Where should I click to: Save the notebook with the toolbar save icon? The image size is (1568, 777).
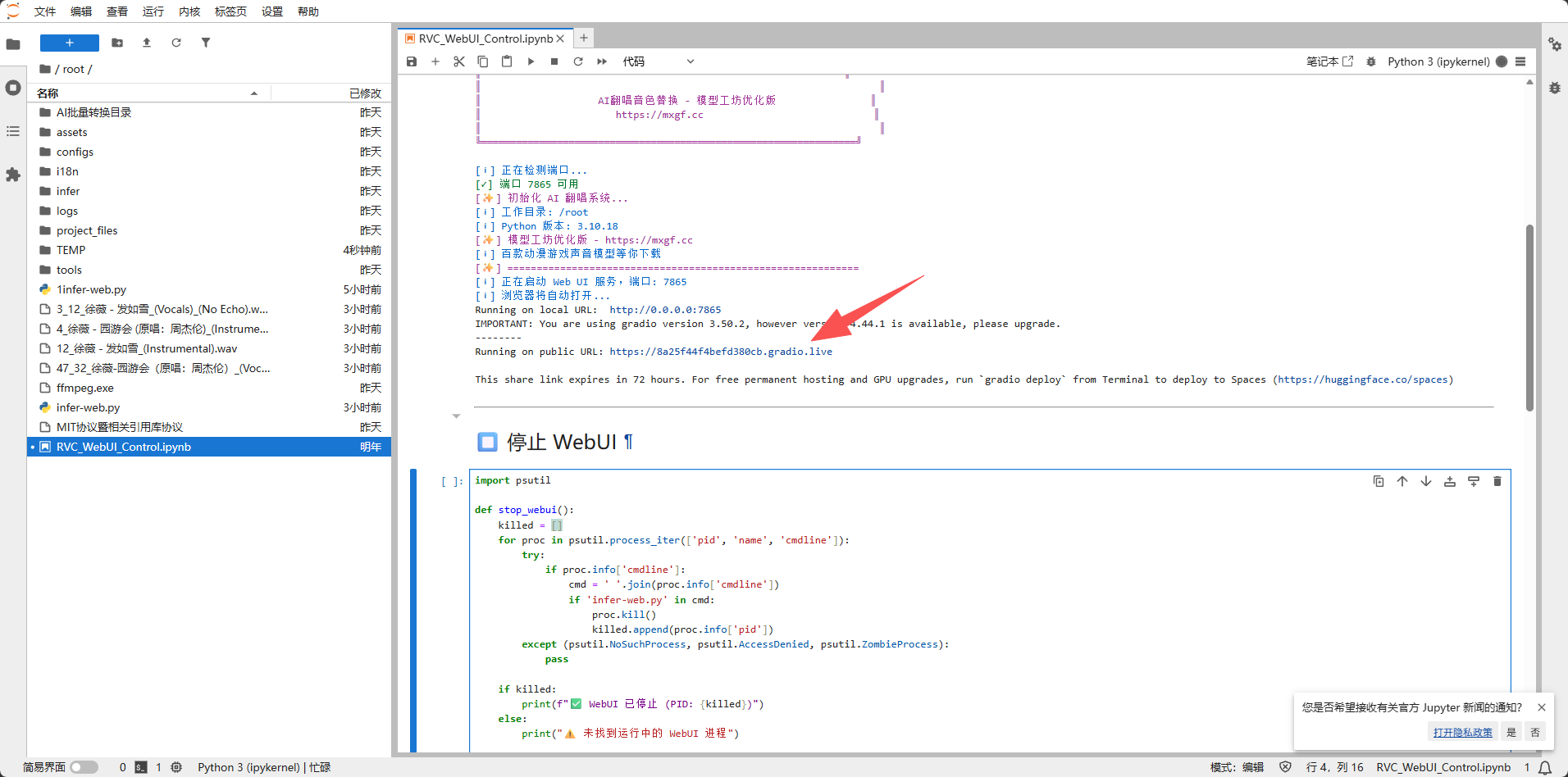[412, 61]
